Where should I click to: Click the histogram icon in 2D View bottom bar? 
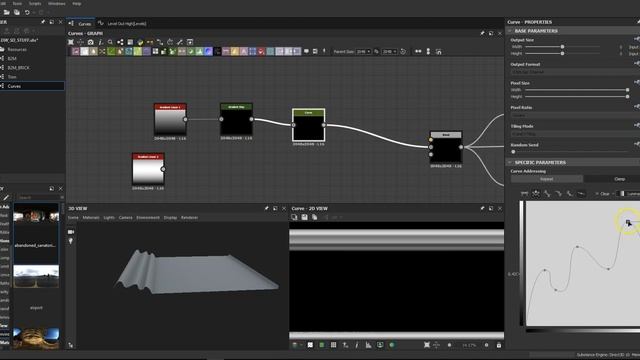(368, 345)
